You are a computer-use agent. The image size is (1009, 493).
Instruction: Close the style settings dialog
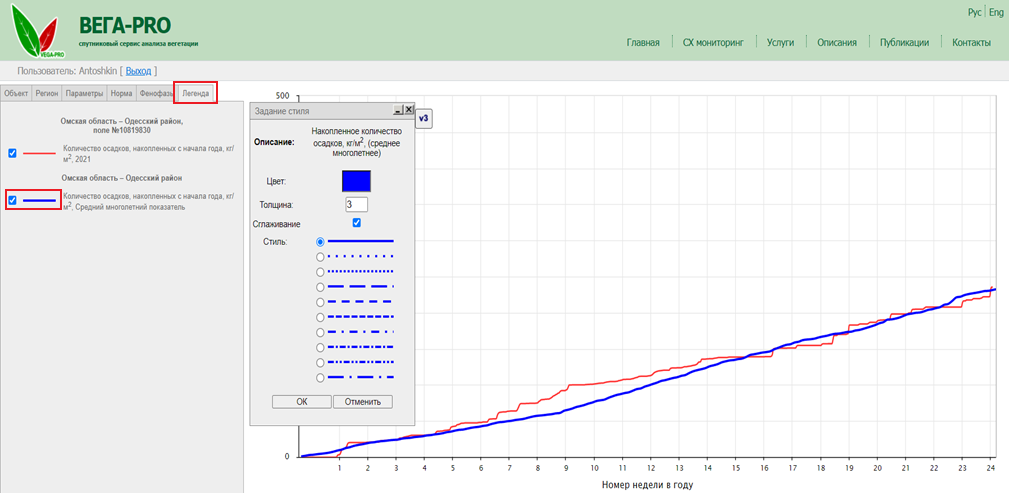408,110
